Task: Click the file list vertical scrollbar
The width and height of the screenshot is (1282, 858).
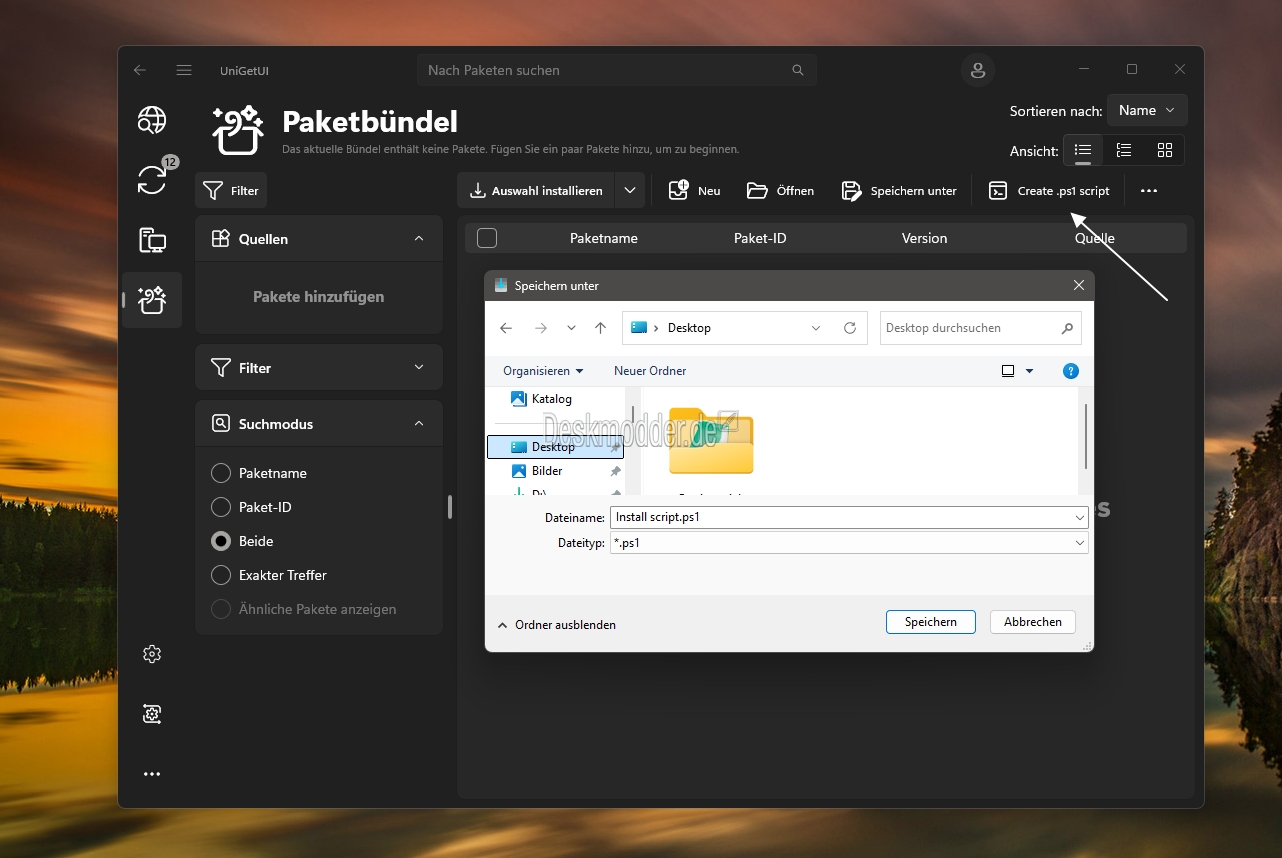Action: tap(1086, 435)
